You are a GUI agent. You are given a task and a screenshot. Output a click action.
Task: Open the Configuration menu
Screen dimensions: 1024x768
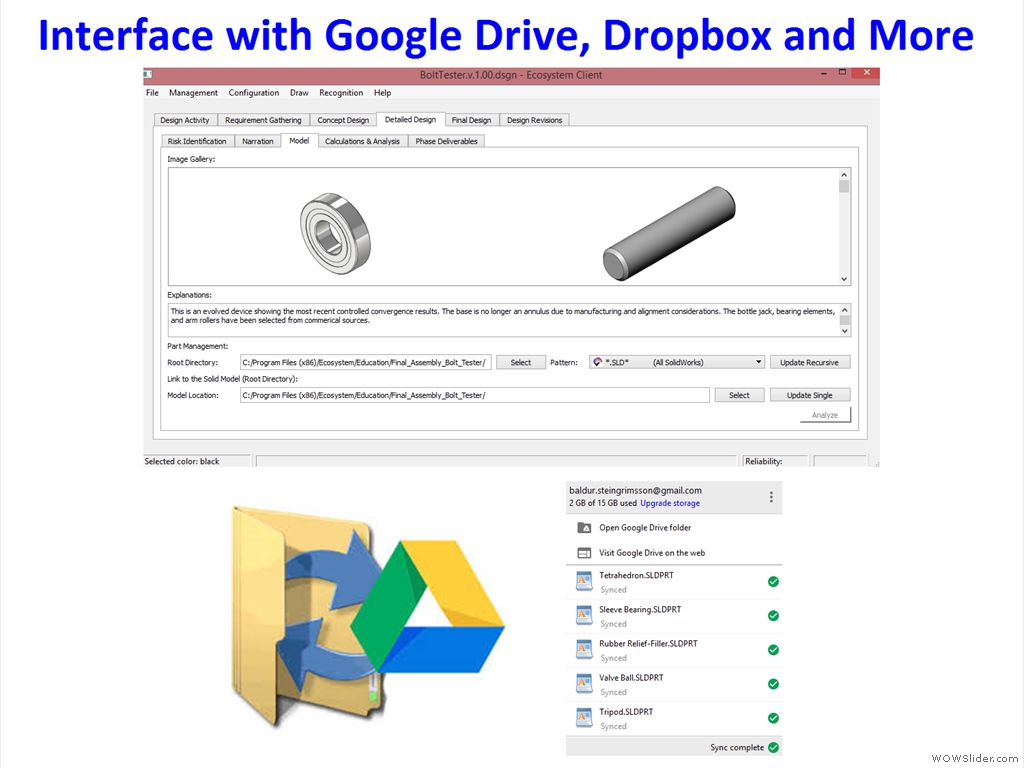[253, 93]
